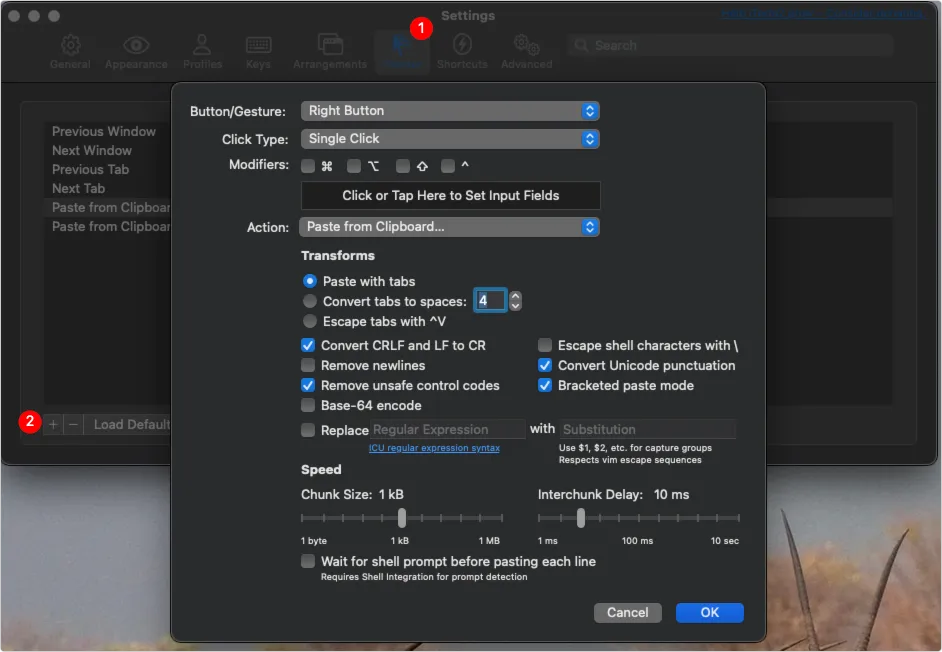Select the highlighted Paste from Clipboard row
Image resolution: width=942 pixels, height=652 pixels.
click(x=108, y=207)
